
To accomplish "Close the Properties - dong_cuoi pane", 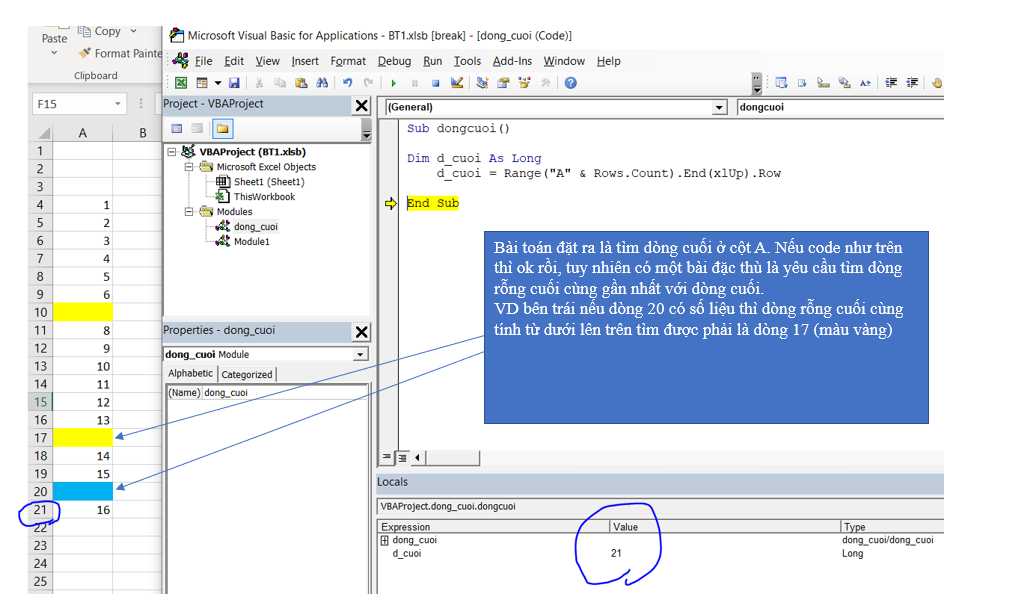I will 361,331.
